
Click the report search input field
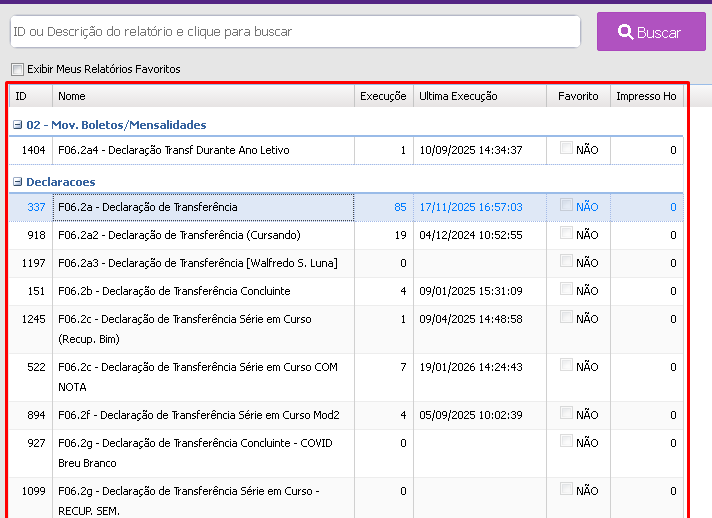click(x=295, y=32)
